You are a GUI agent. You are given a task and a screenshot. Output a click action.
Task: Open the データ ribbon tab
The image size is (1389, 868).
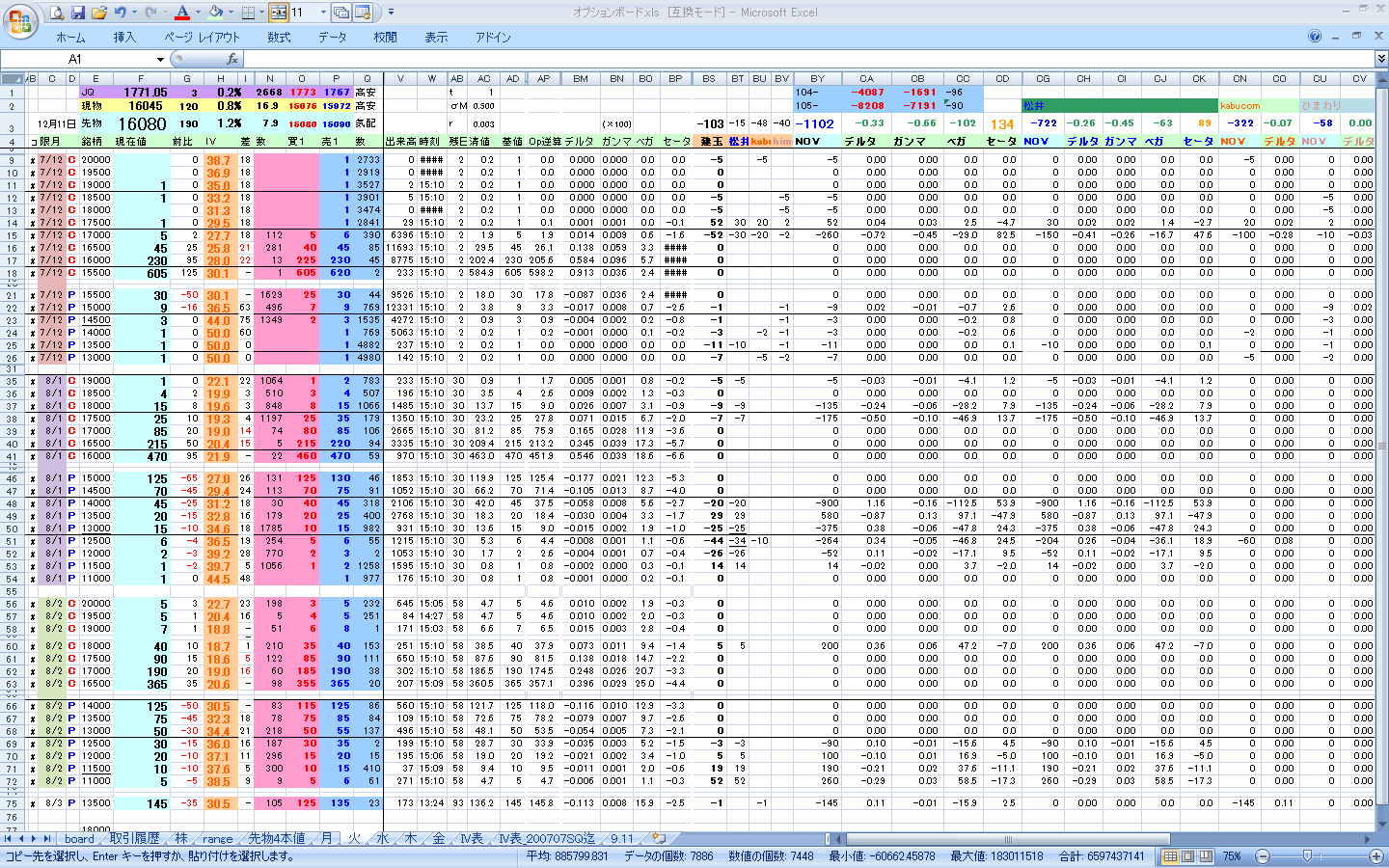click(x=332, y=37)
